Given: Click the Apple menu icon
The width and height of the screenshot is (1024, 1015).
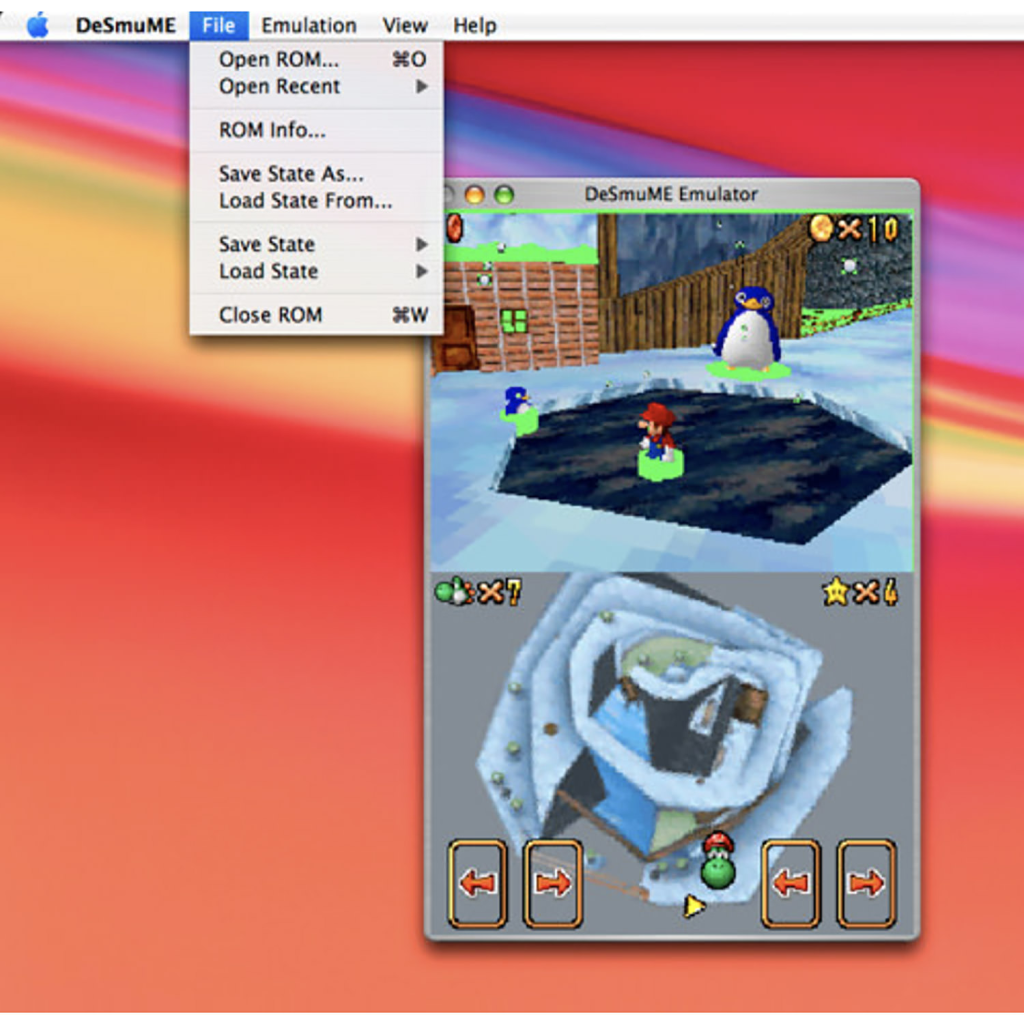Looking at the screenshot, I should click(38, 25).
